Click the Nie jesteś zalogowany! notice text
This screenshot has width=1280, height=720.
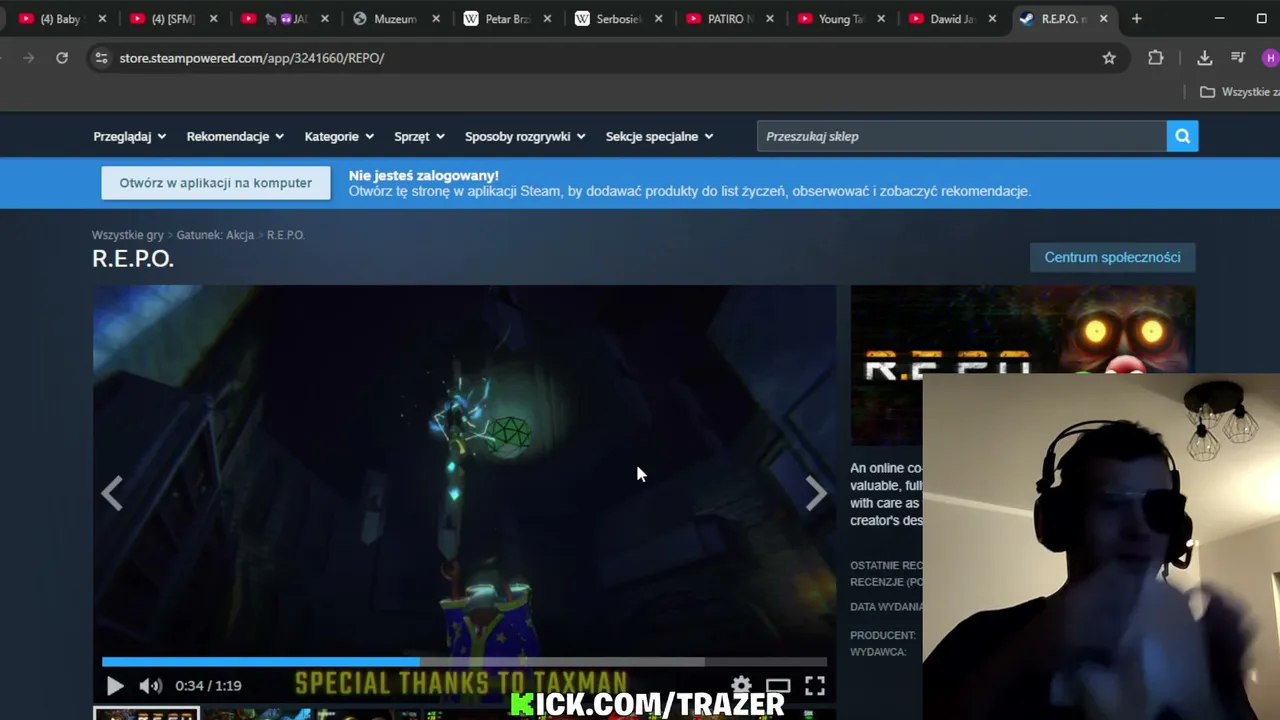(423, 175)
